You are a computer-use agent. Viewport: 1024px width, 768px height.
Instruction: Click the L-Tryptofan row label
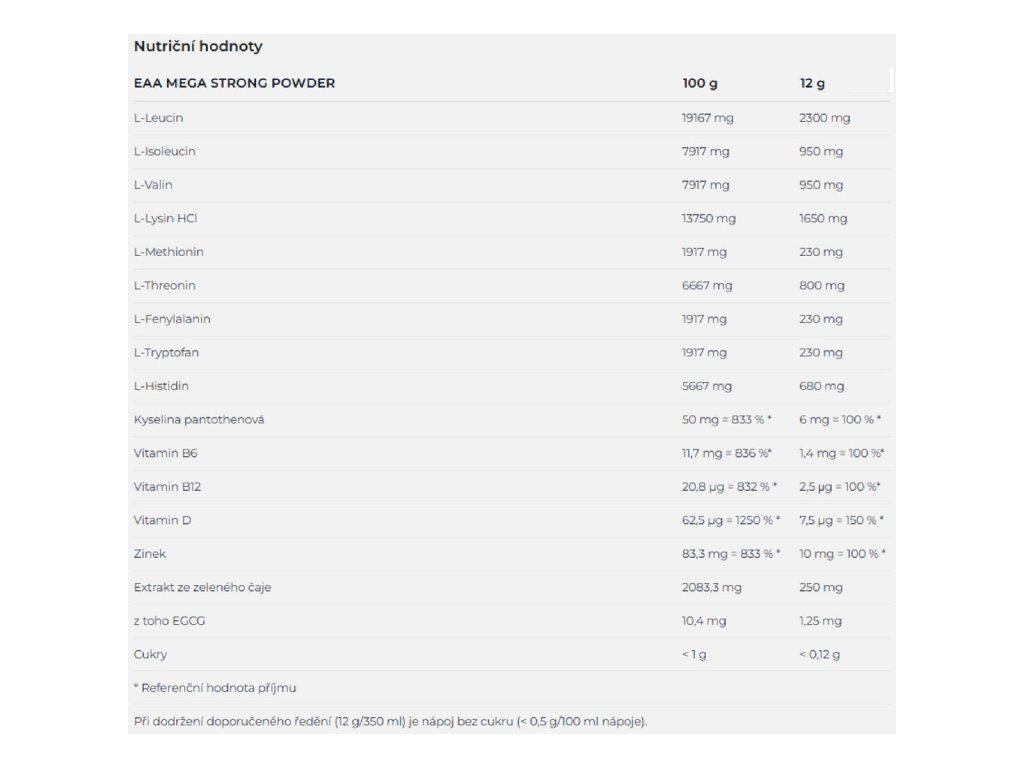166,353
